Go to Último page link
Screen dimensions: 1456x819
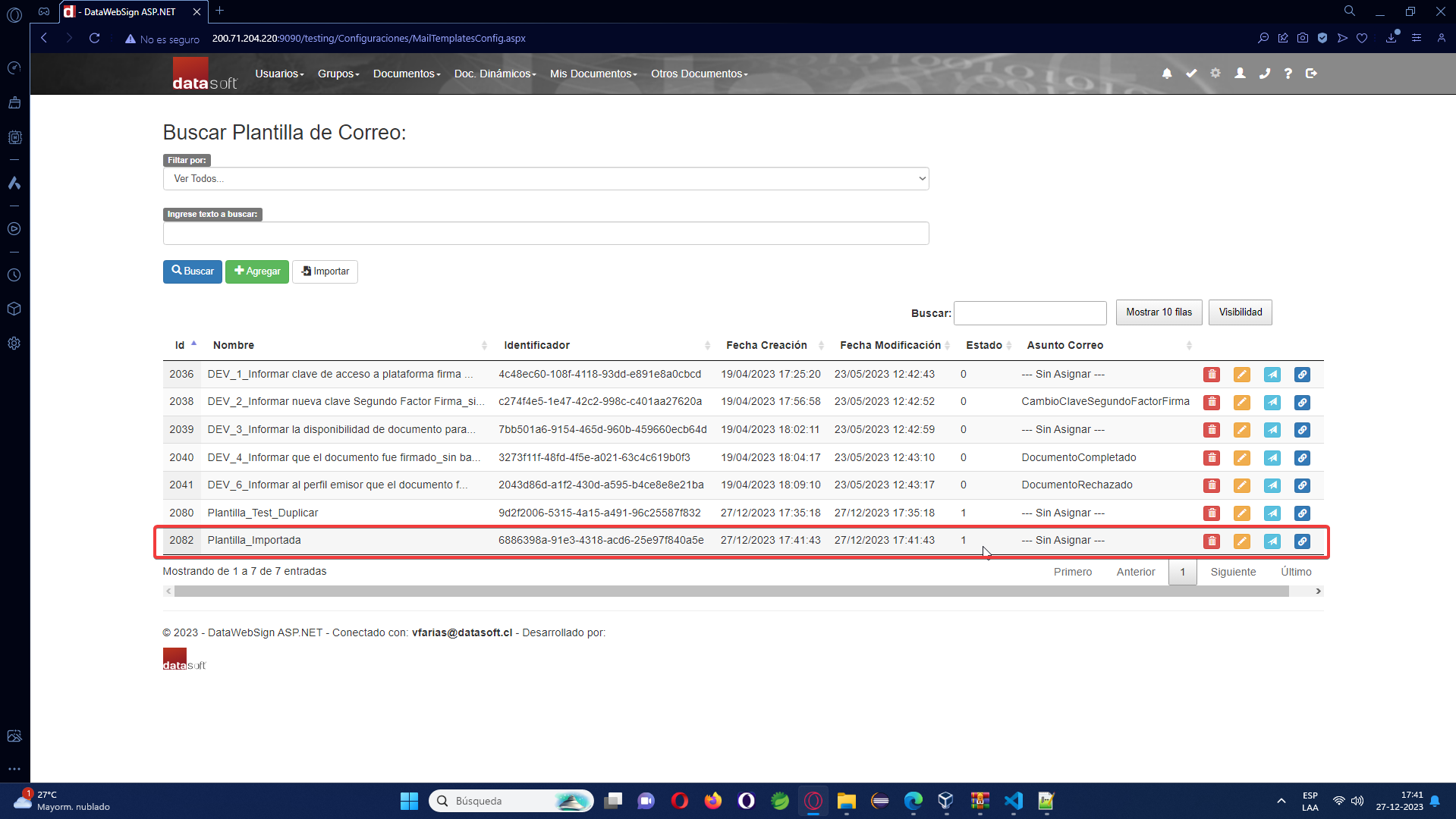[1296, 572]
